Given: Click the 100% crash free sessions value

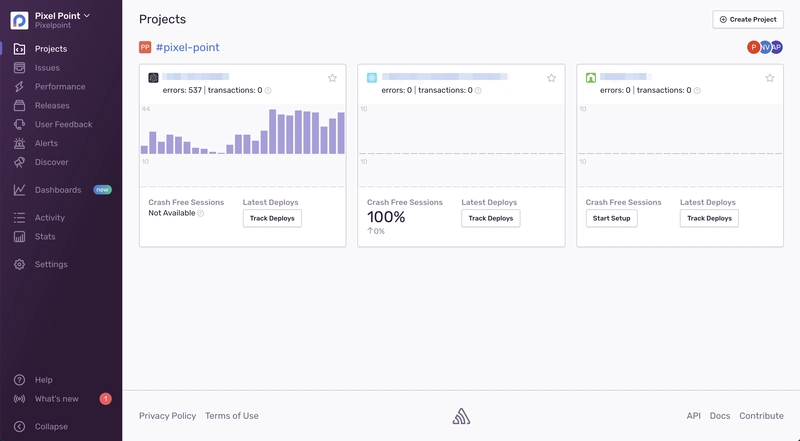Looking at the screenshot, I should [386, 217].
